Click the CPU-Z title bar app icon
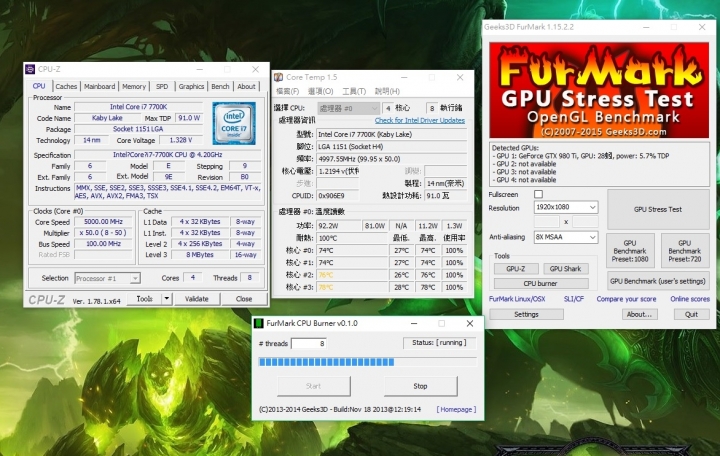This screenshot has height=456, width=720. pos(30,69)
